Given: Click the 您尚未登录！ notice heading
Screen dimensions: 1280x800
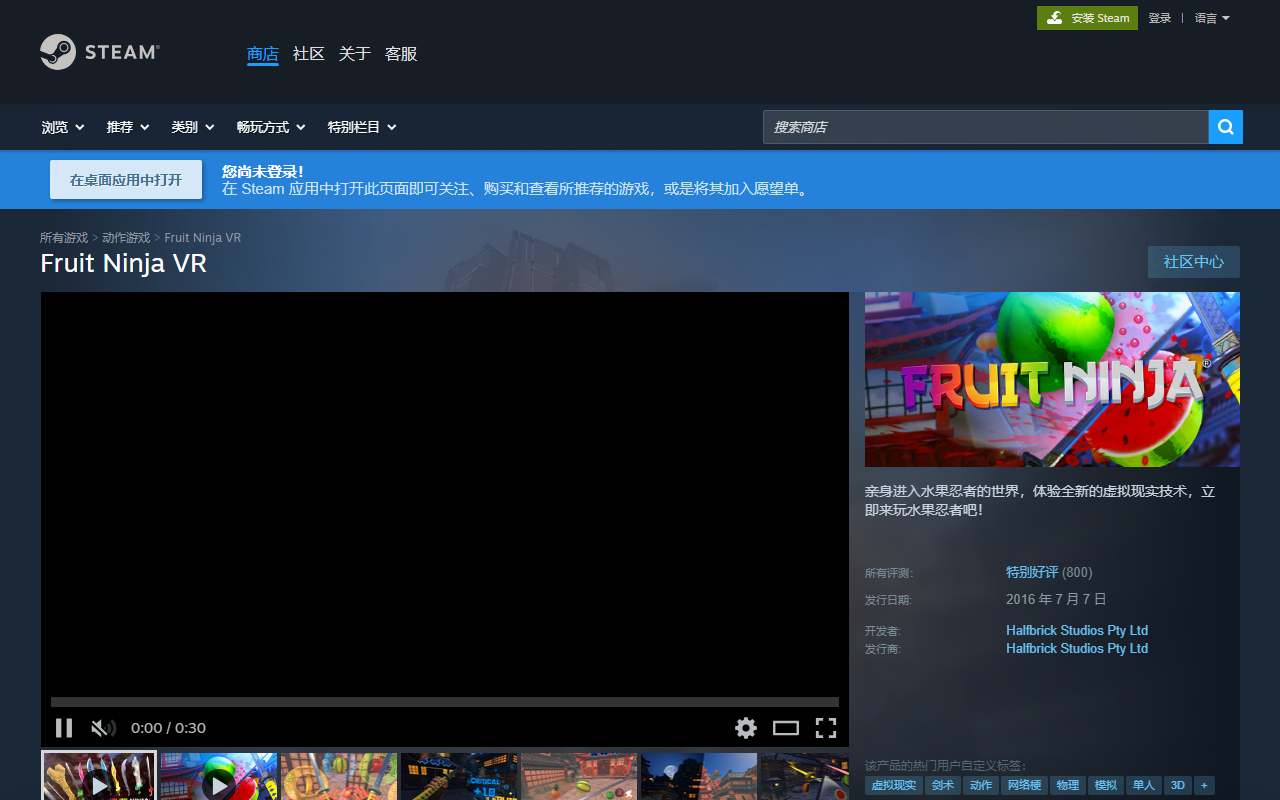Looking at the screenshot, I should [x=263, y=171].
